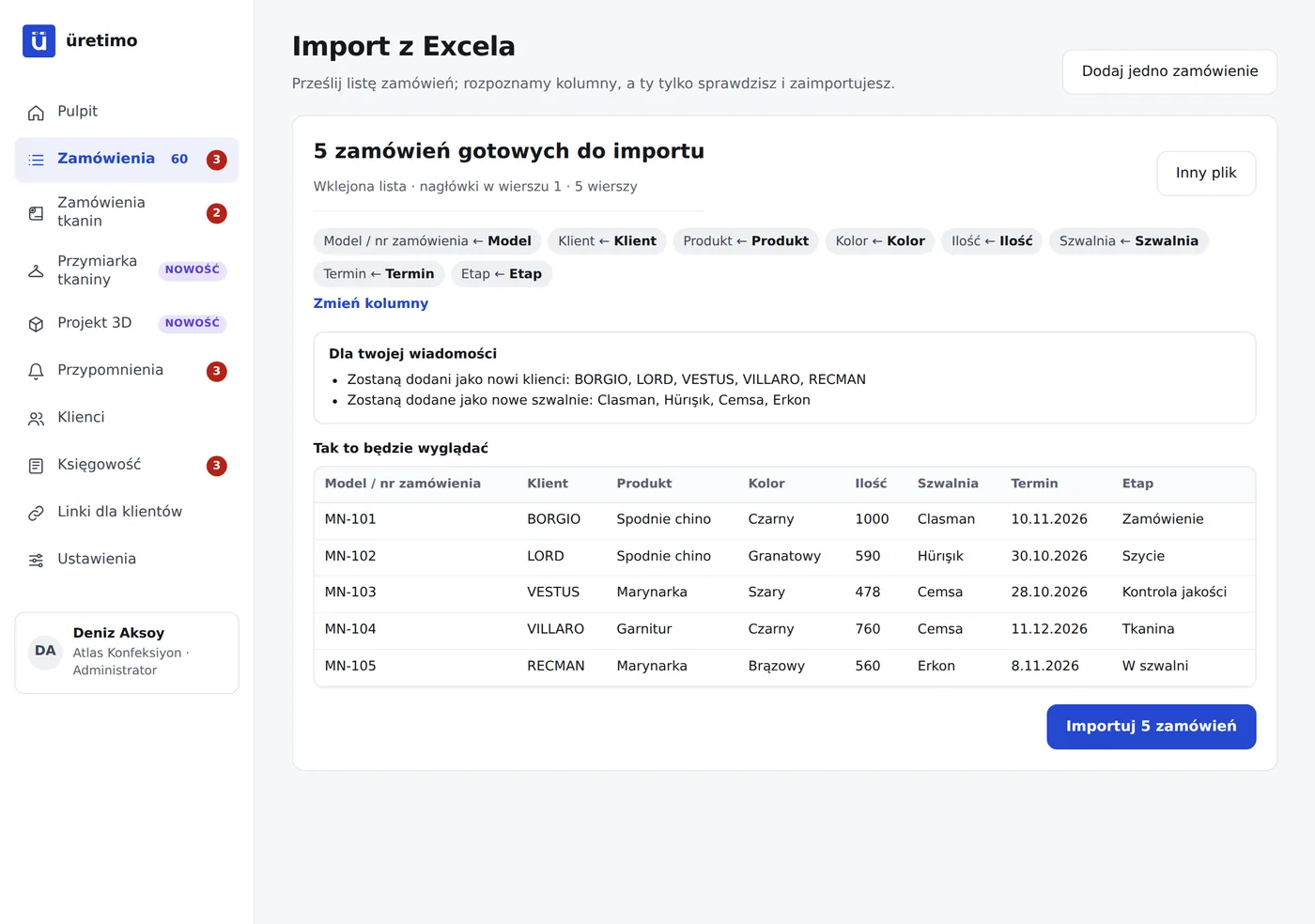Open Linki dla klientów
The width and height of the screenshot is (1315, 924).
click(x=127, y=513)
